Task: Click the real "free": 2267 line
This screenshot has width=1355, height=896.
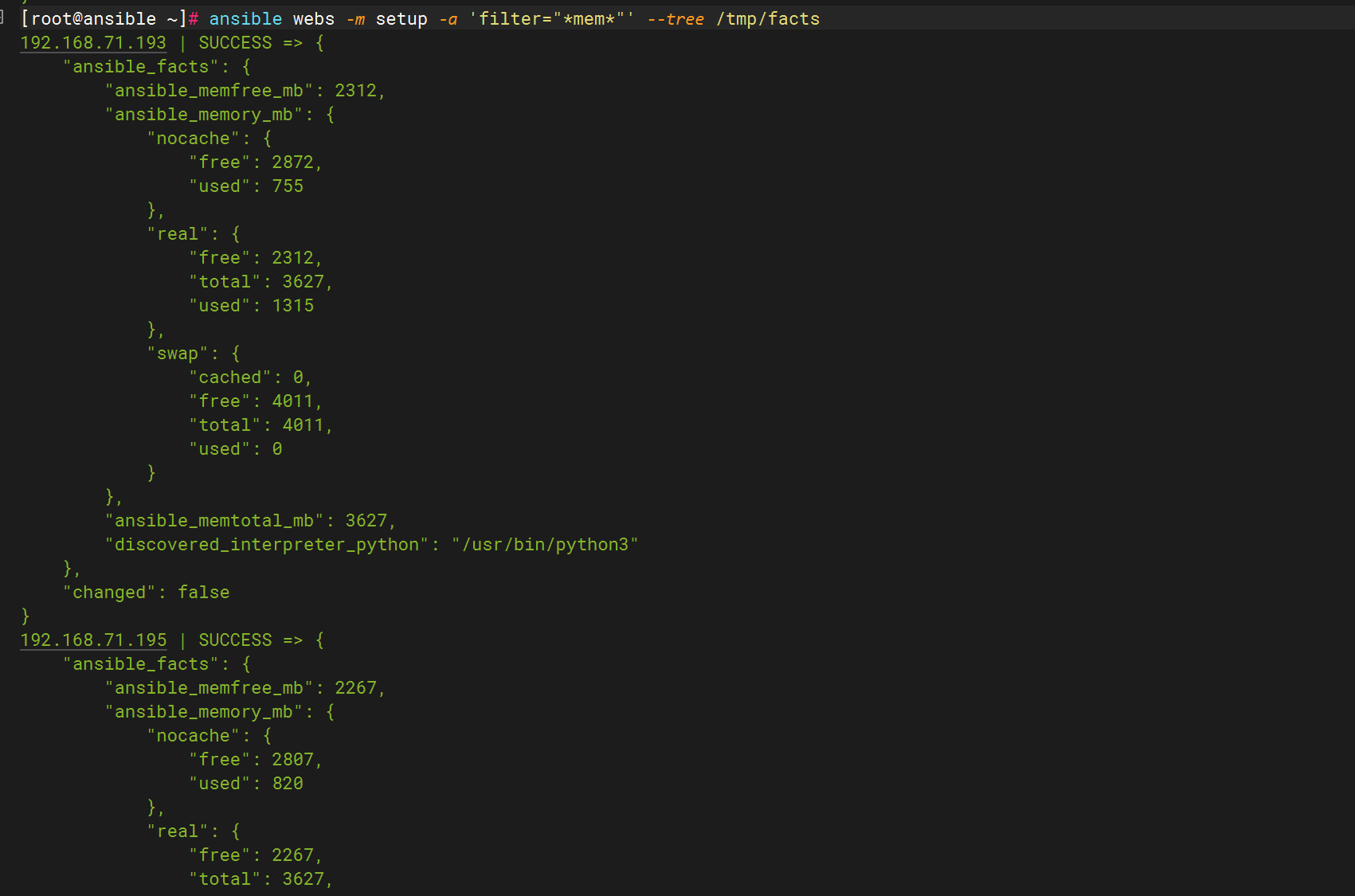Action: click(255, 855)
